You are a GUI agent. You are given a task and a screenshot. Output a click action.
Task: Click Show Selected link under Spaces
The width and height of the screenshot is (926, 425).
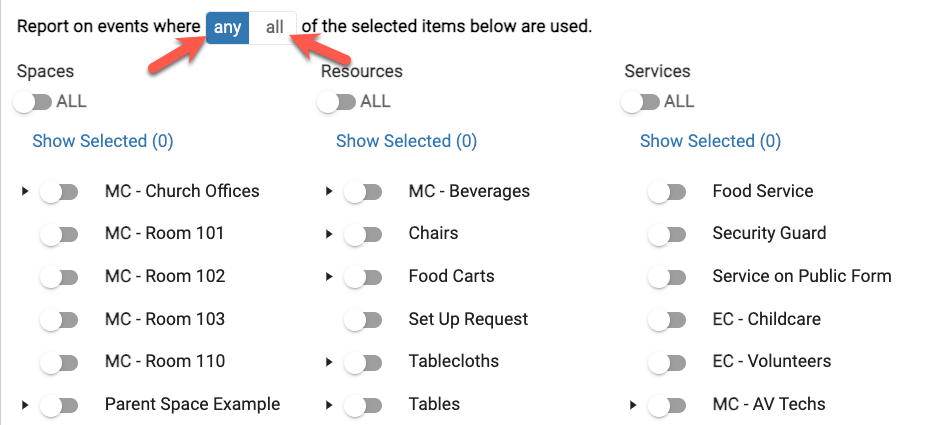coord(102,141)
